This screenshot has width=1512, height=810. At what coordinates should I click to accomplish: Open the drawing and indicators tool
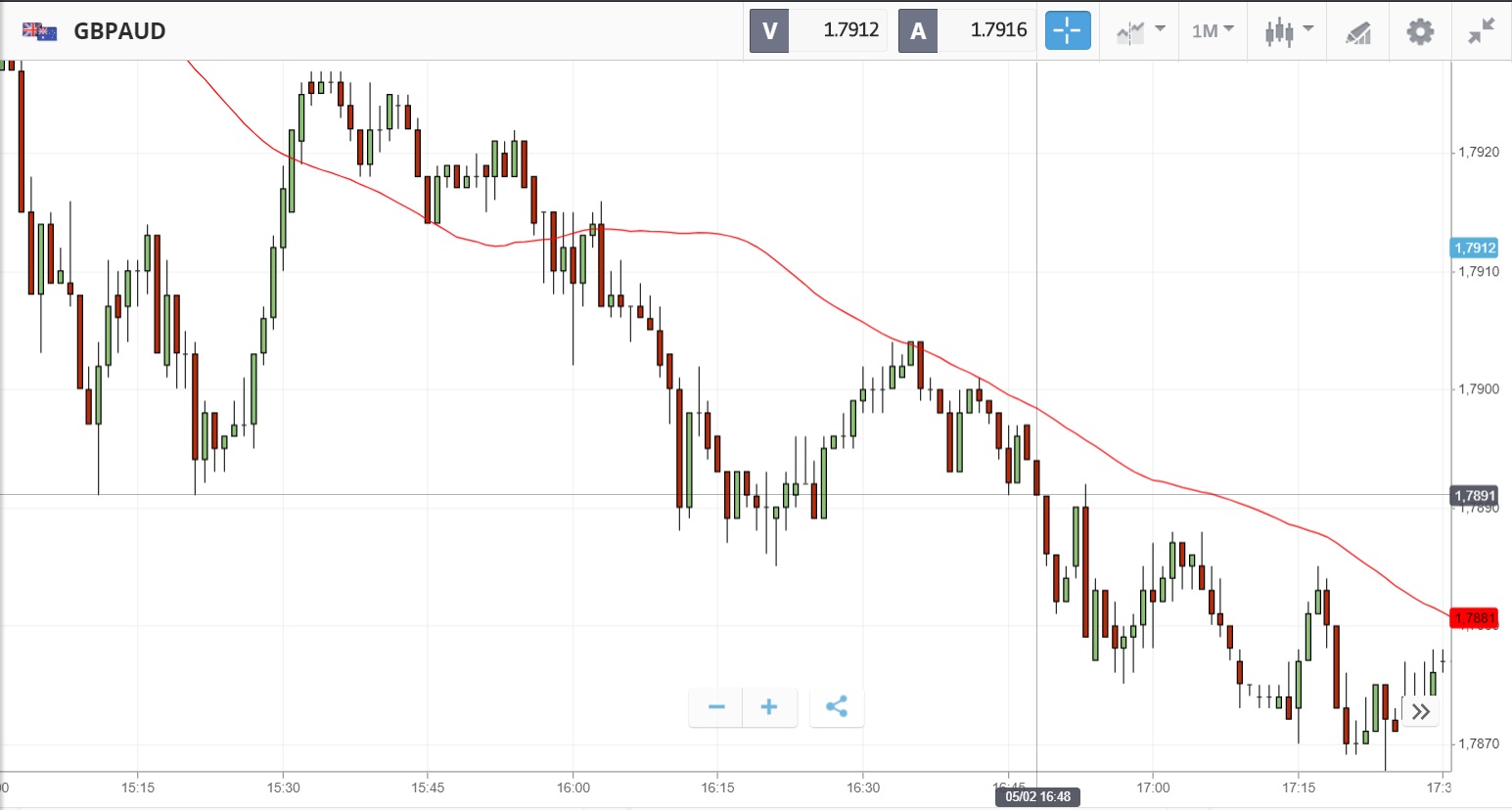(1358, 32)
